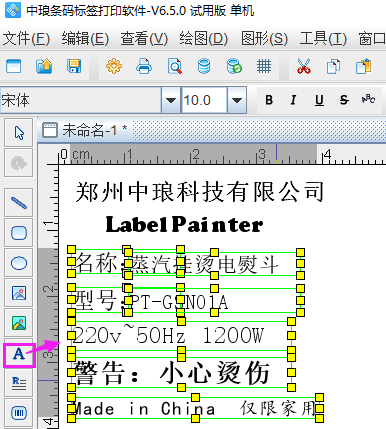Paste from clipboard icon
The height and width of the screenshot is (429, 386).
(x=363, y=66)
